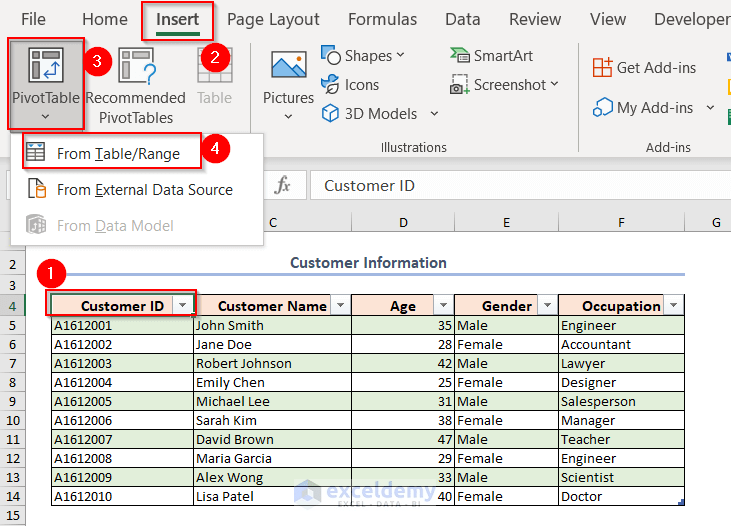
Task: Open the Age column filter dropdown
Action: coord(443,305)
